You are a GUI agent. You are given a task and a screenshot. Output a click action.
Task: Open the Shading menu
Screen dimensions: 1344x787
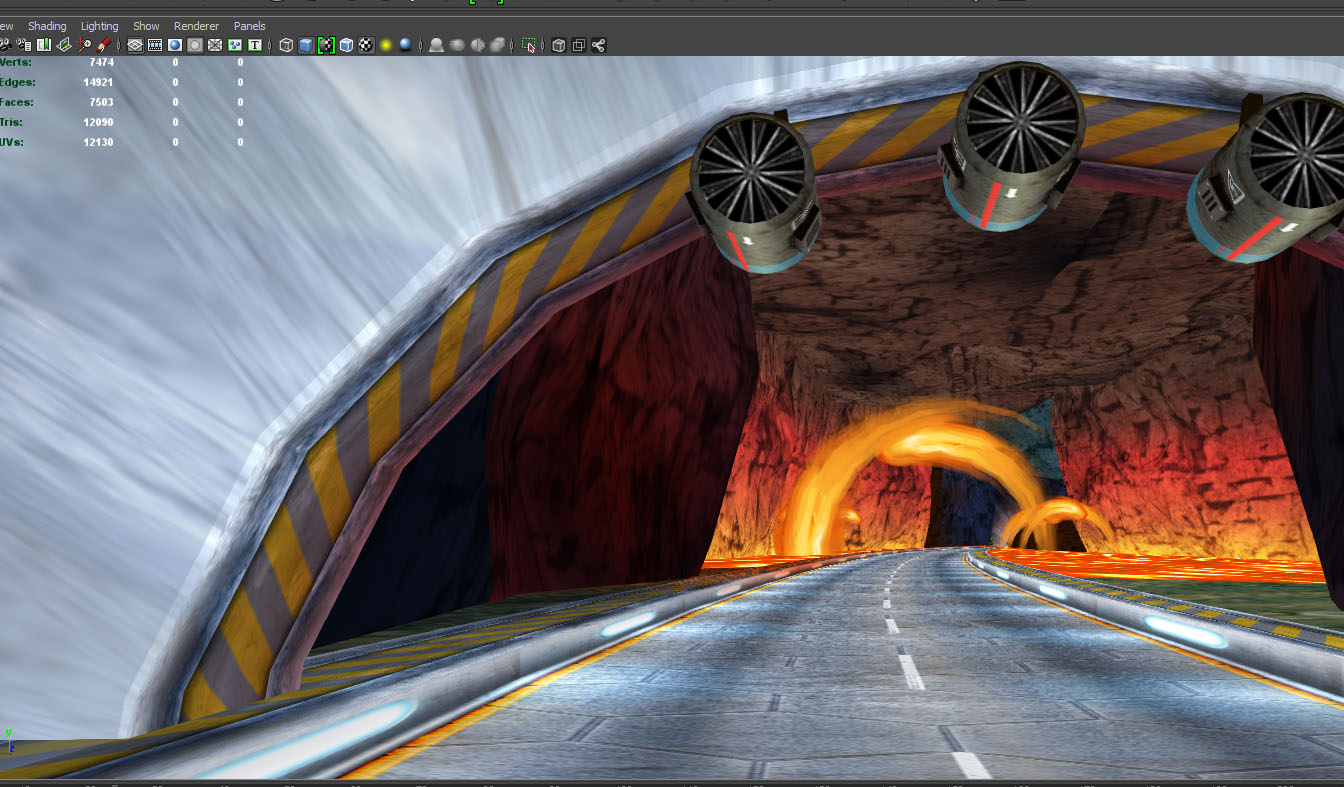pyautogui.click(x=47, y=26)
